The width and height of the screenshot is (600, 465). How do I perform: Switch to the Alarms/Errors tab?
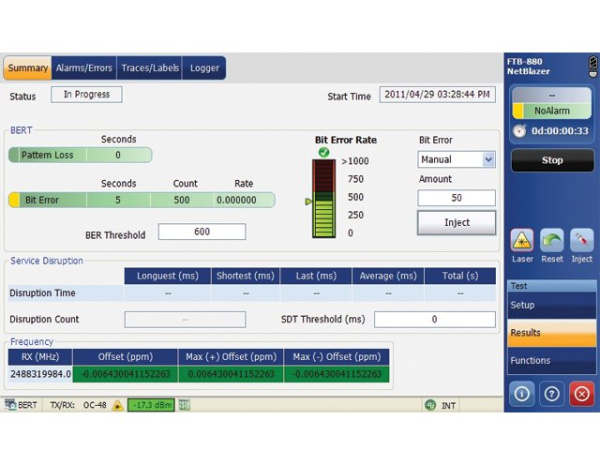point(84,68)
